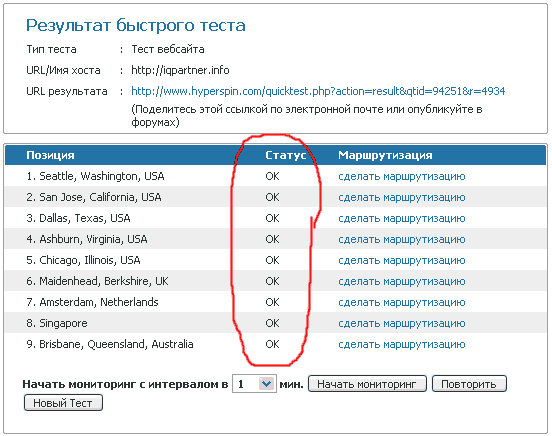Open the hyperspin.com result URL link
This screenshot has width=552, height=436.
click(x=318, y=91)
